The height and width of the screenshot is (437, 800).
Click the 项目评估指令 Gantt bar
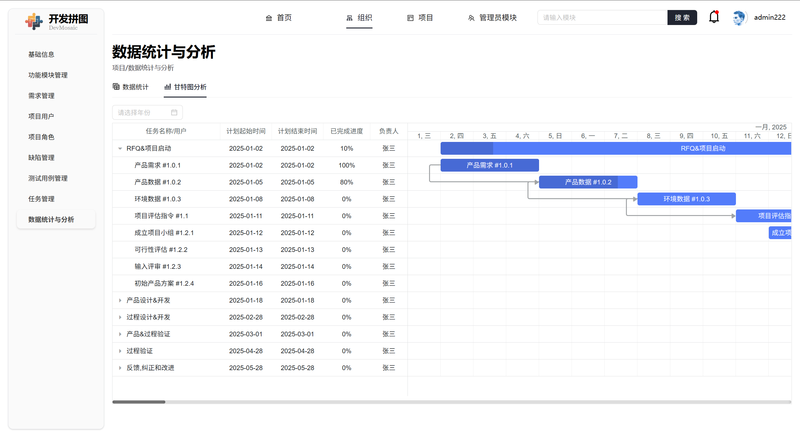tap(764, 216)
